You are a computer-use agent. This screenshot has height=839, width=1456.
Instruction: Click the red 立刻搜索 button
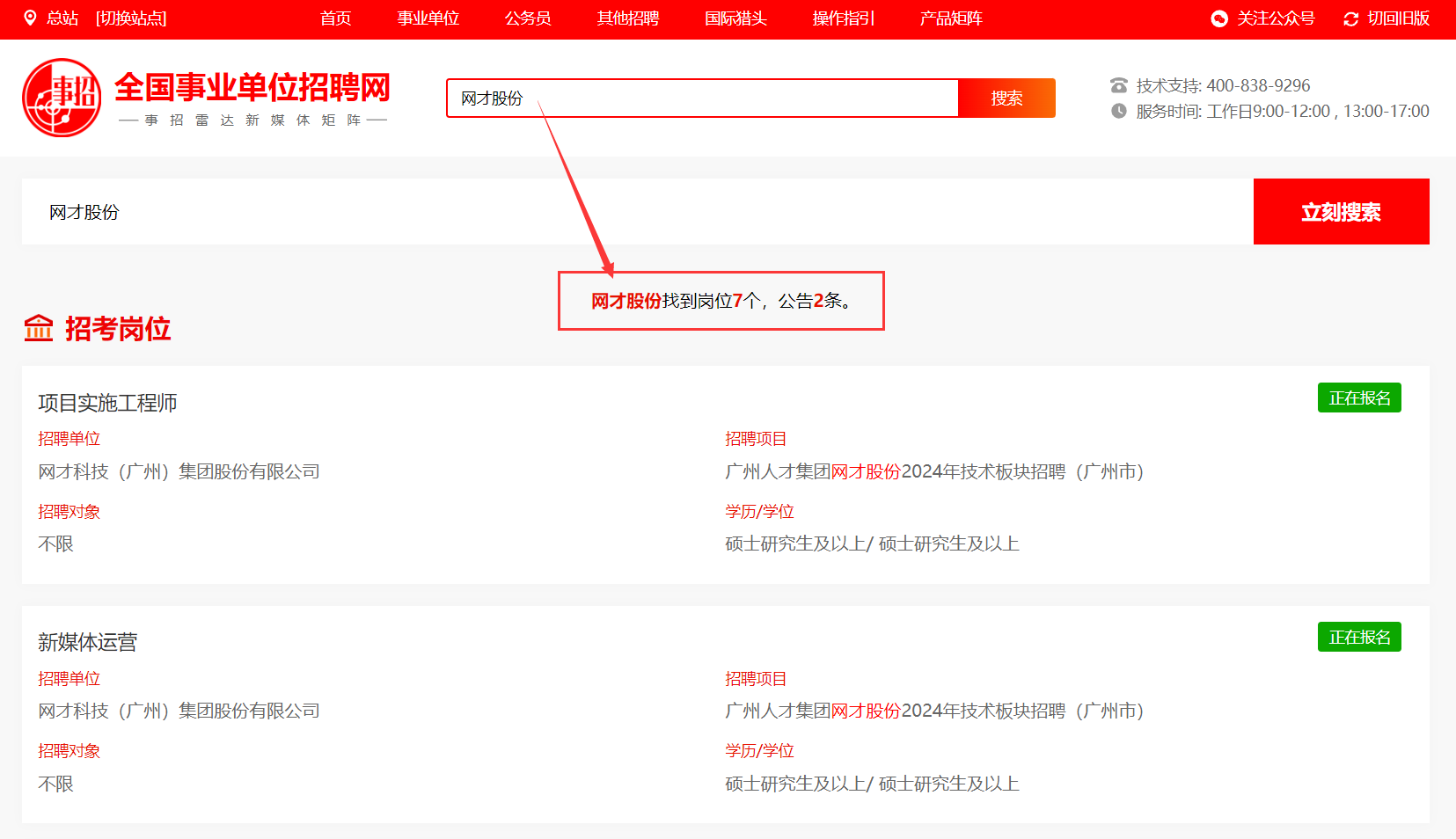pyautogui.click(x=1341, y=212)
